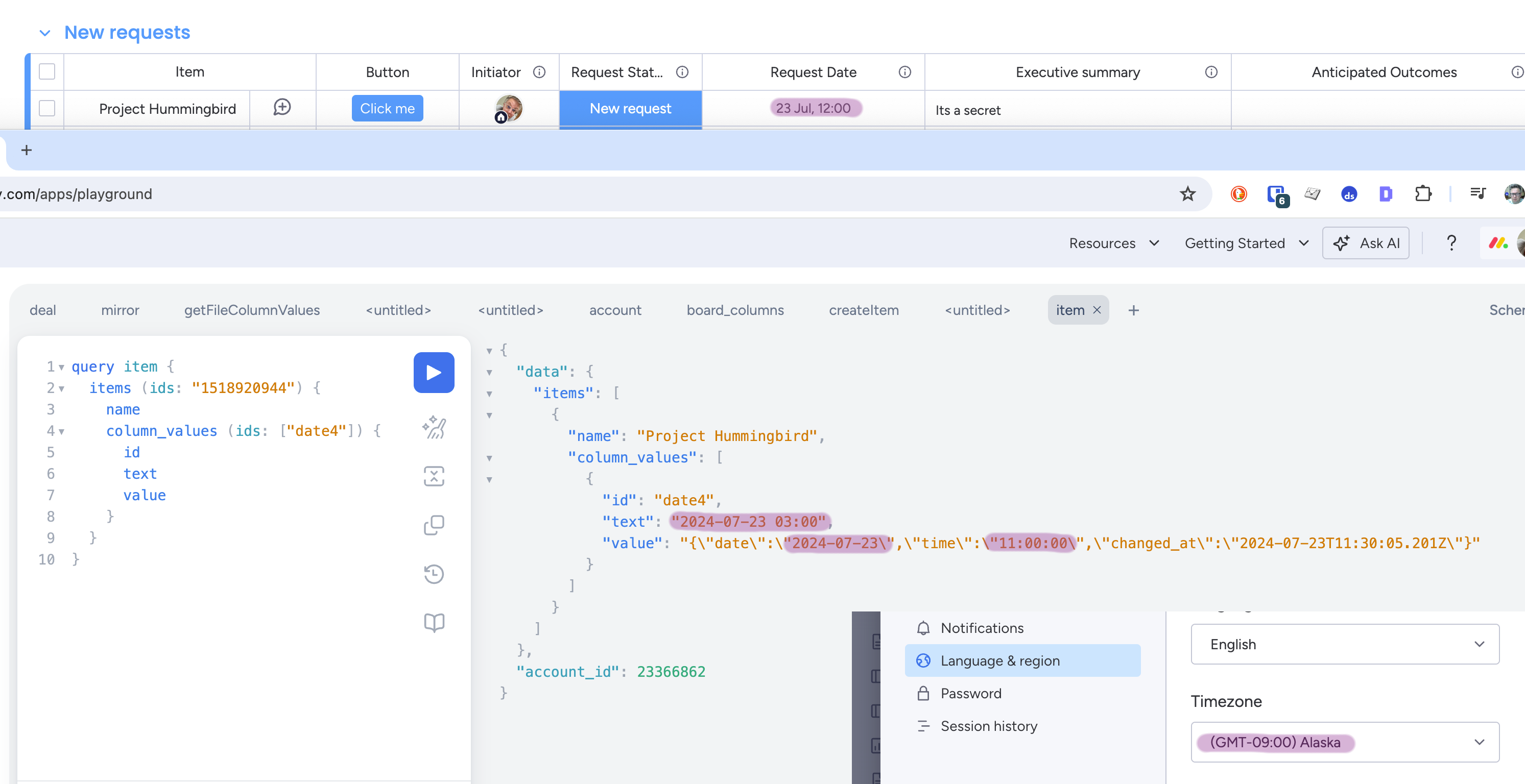Screen dimensions: 1525x784
Task: Open the Schema panel tab
Action: point(1507,310)
